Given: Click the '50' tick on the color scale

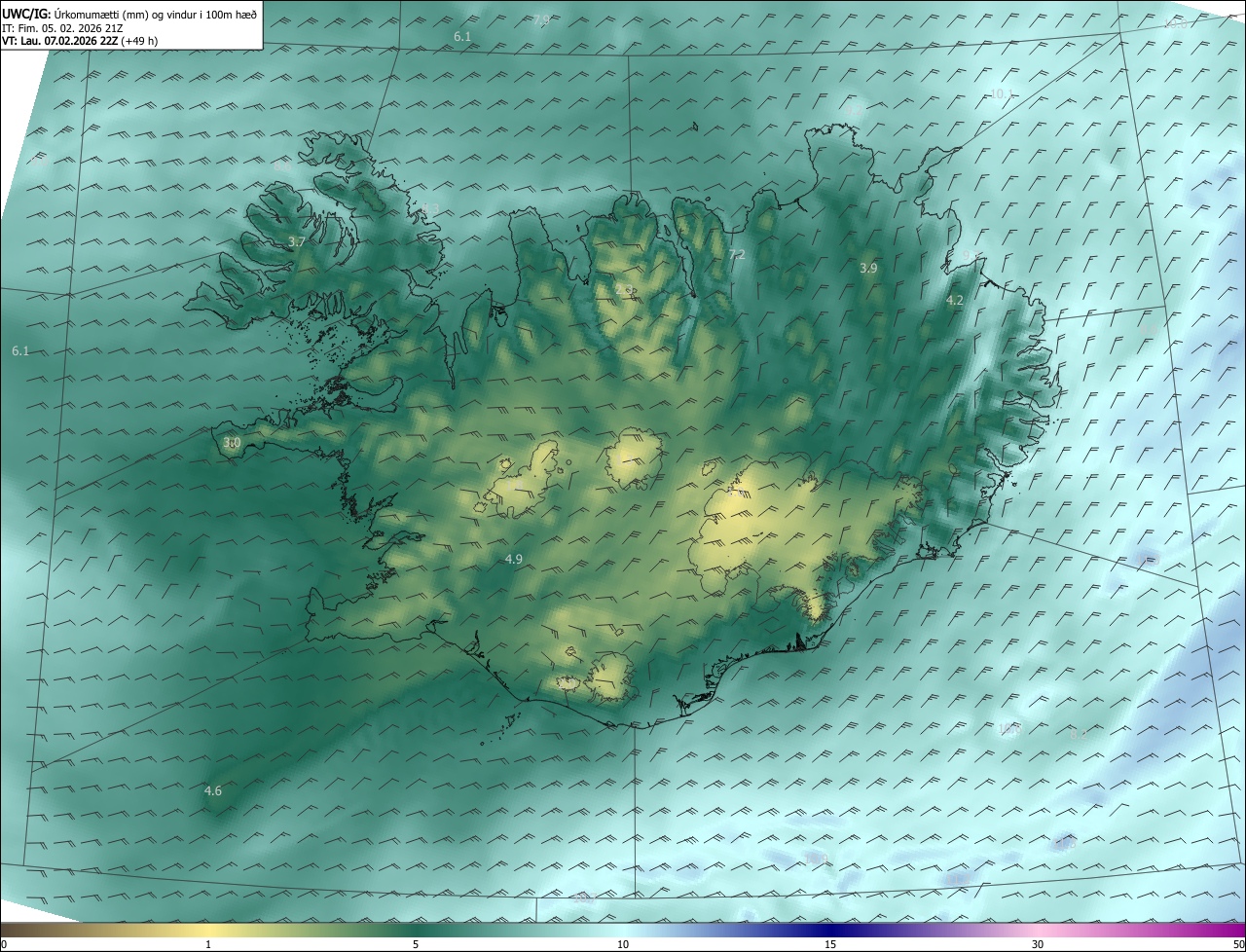Looking at the screenshot, I should [x=1238, y=944].
